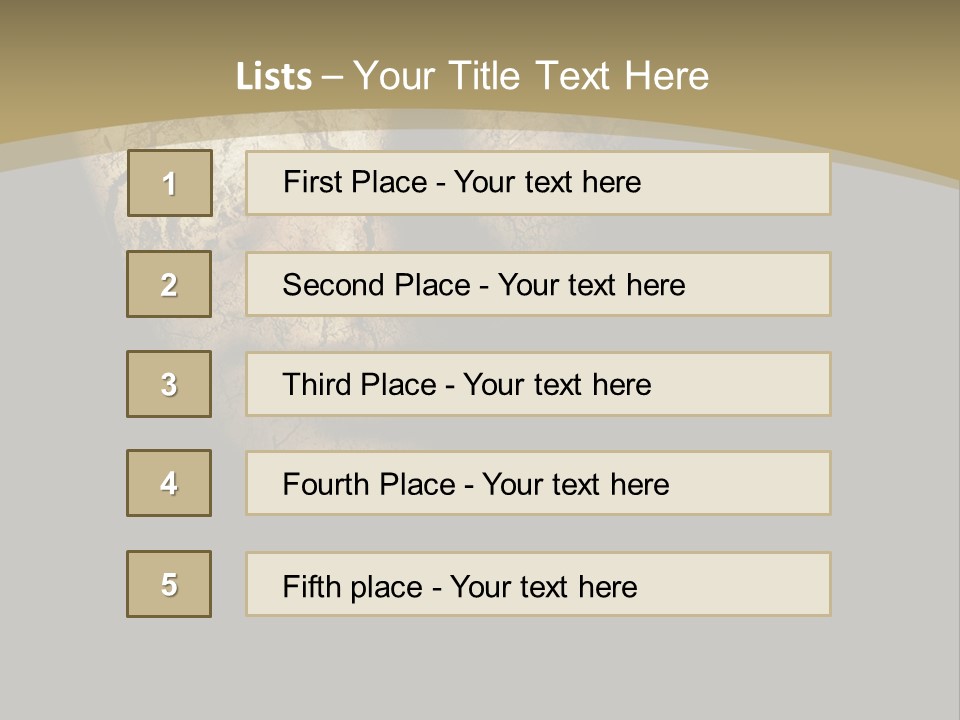Image resolution: width=960 pixels, height=720 pixels.
Task: Click the number 3 square
Action: click(169, 384)
